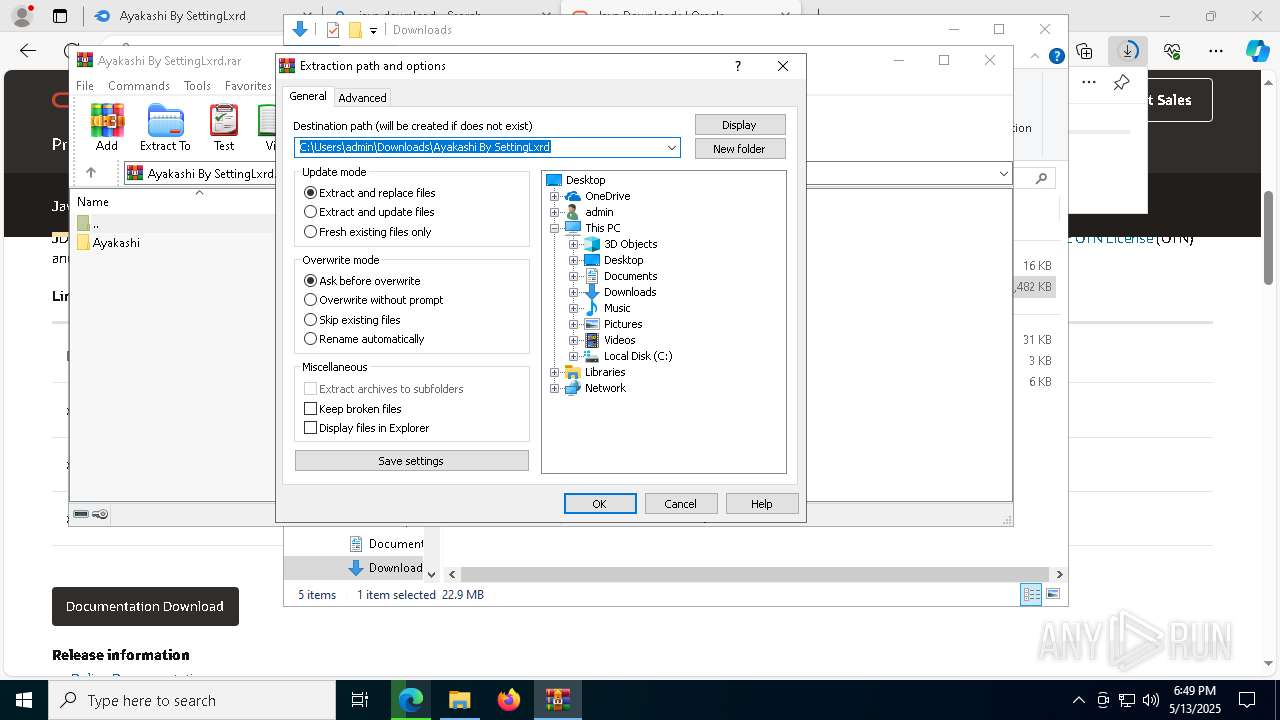The image size is (1280, 720).
Task: Select Rename automatically option
Action: click(364, 339)
